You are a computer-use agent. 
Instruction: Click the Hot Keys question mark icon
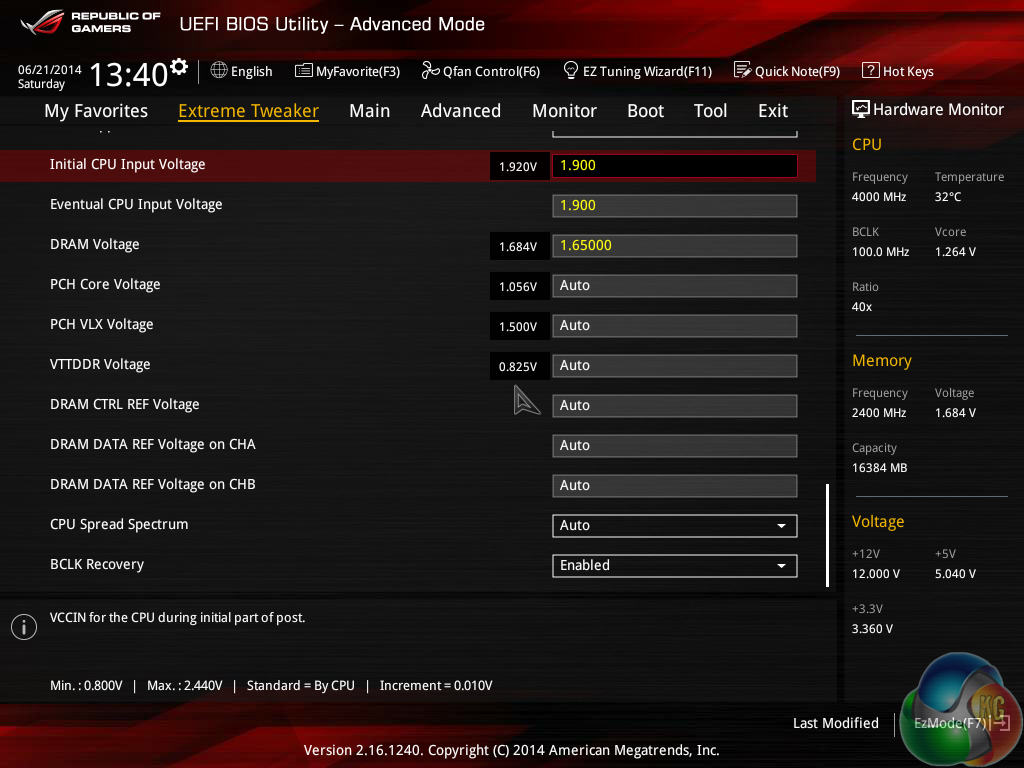(x=871, y=71)
